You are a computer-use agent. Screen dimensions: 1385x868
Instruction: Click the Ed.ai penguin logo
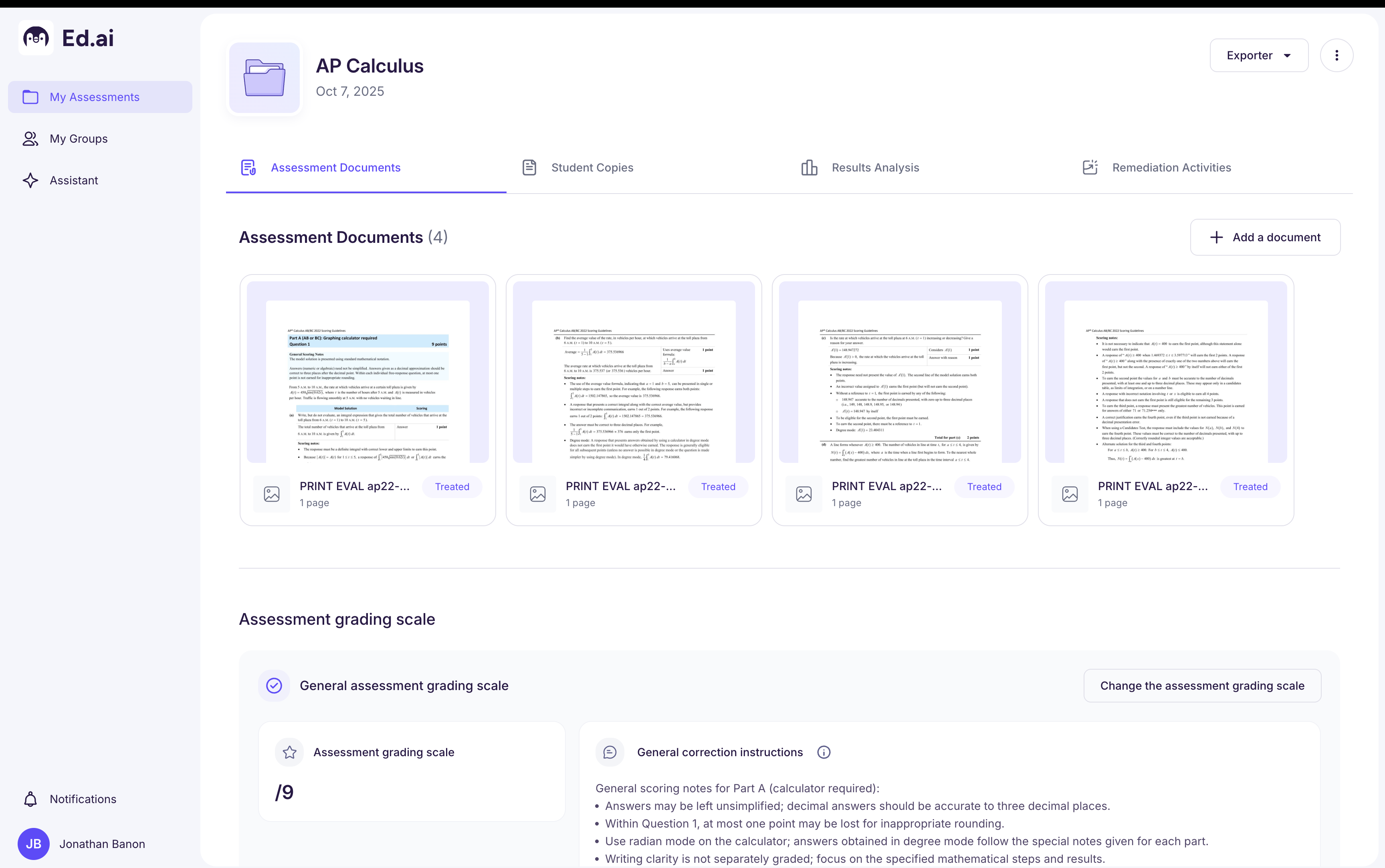click(x=36, y=37)
